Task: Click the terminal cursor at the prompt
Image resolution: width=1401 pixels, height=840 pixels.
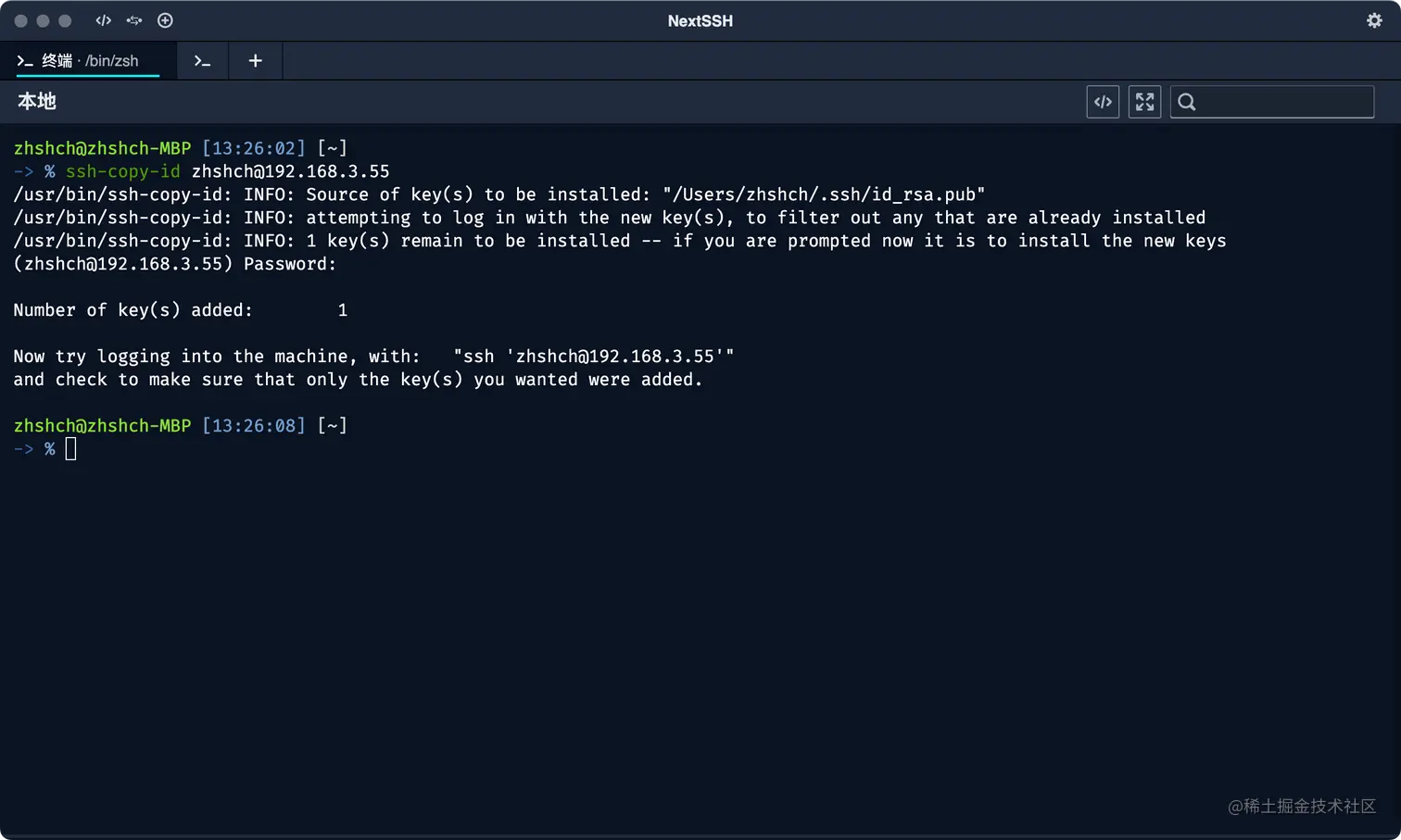Action: 70,449
